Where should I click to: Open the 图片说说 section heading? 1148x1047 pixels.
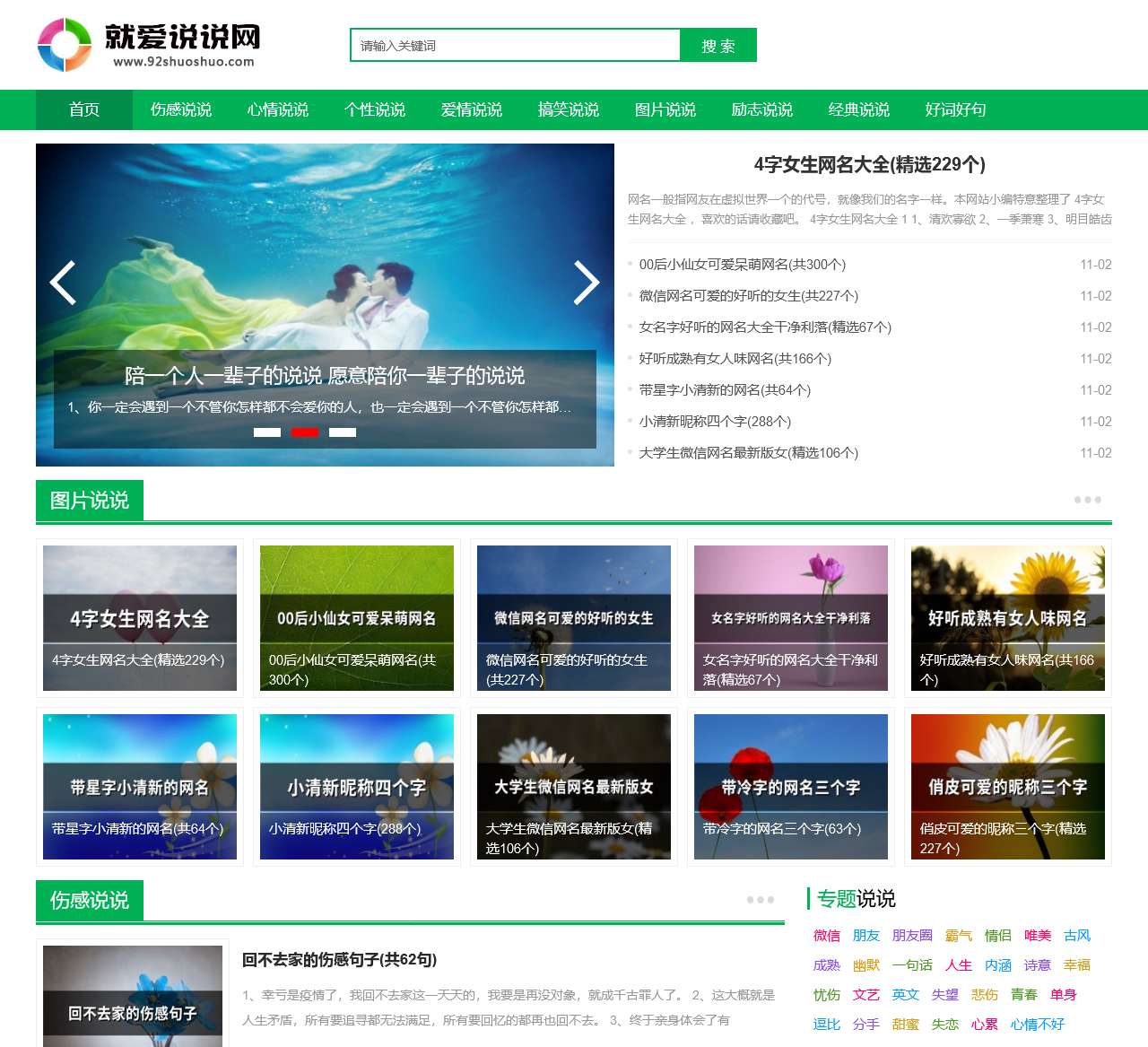(90, 500)
